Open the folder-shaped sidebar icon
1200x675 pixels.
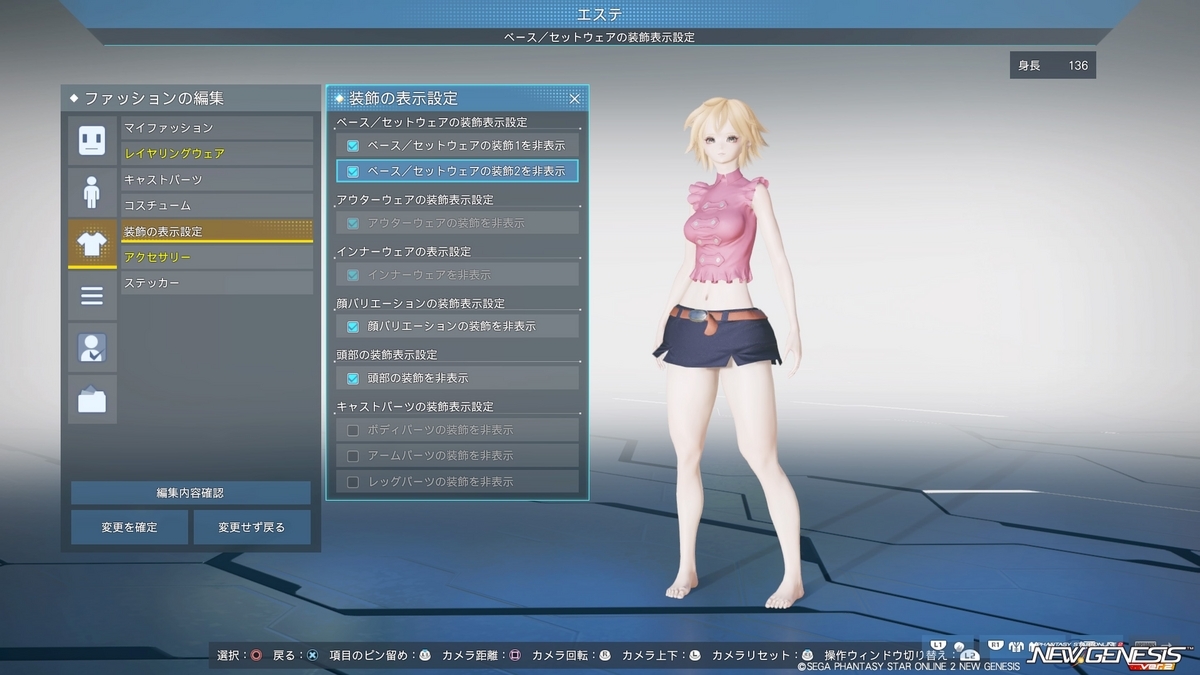[x=92, y=400]
